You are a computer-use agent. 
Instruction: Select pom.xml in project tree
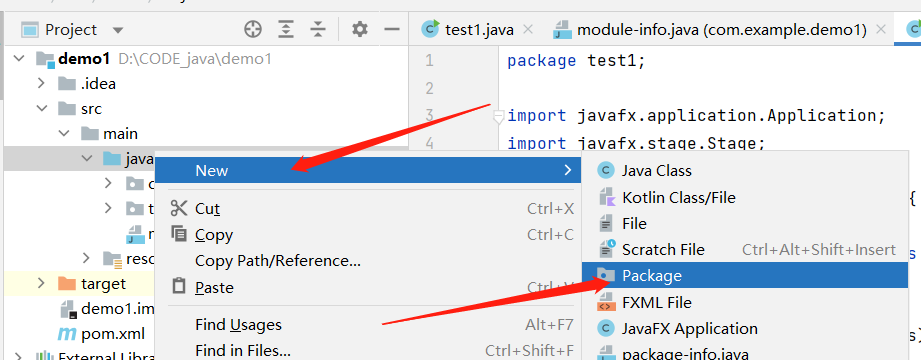click(x=113, y=334)
